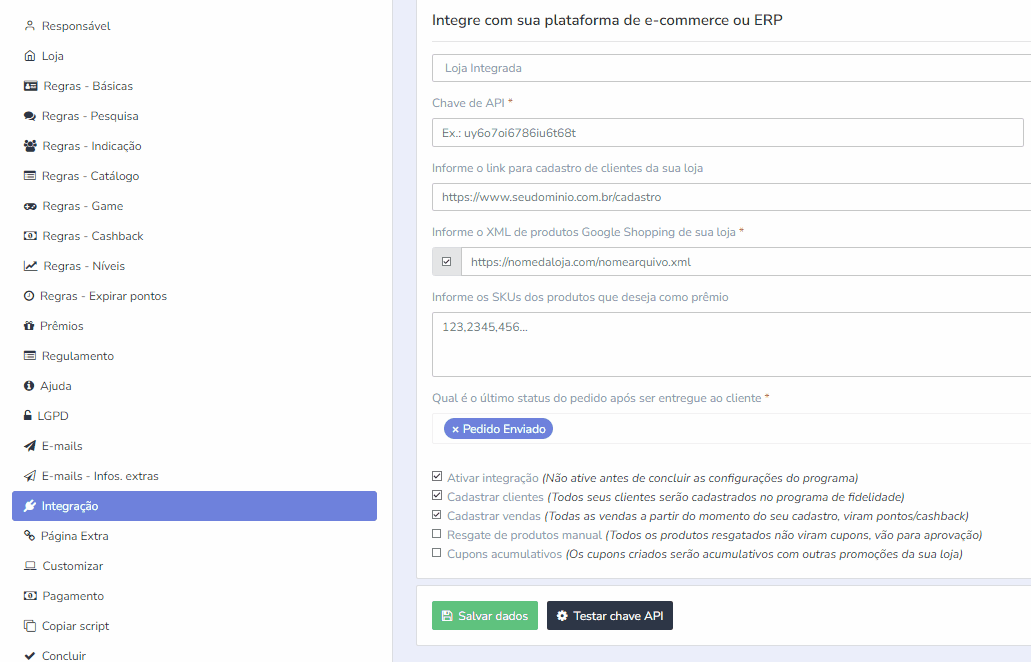Click the Google Shopping XML URL input
The width and height of the screenshot is (1031, 662).
746,262
